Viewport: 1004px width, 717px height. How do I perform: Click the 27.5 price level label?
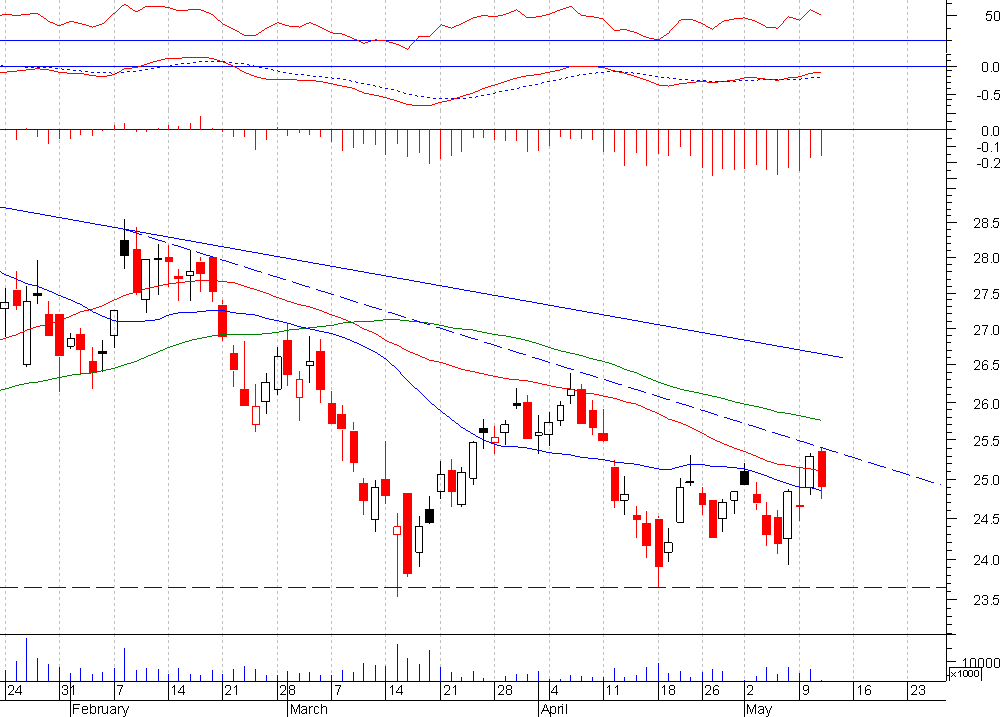[985, 294]
